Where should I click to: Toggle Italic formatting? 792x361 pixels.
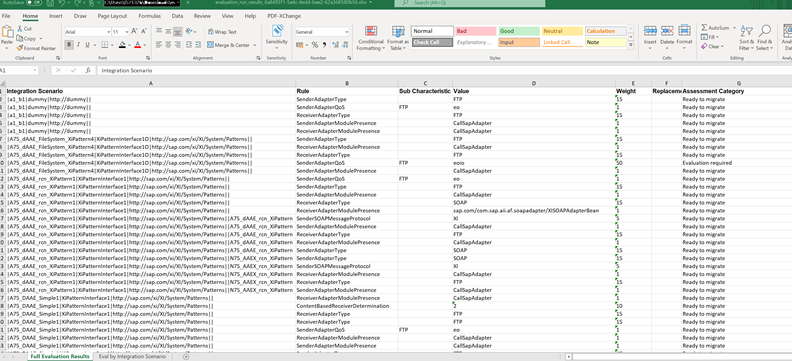(79, 45)
